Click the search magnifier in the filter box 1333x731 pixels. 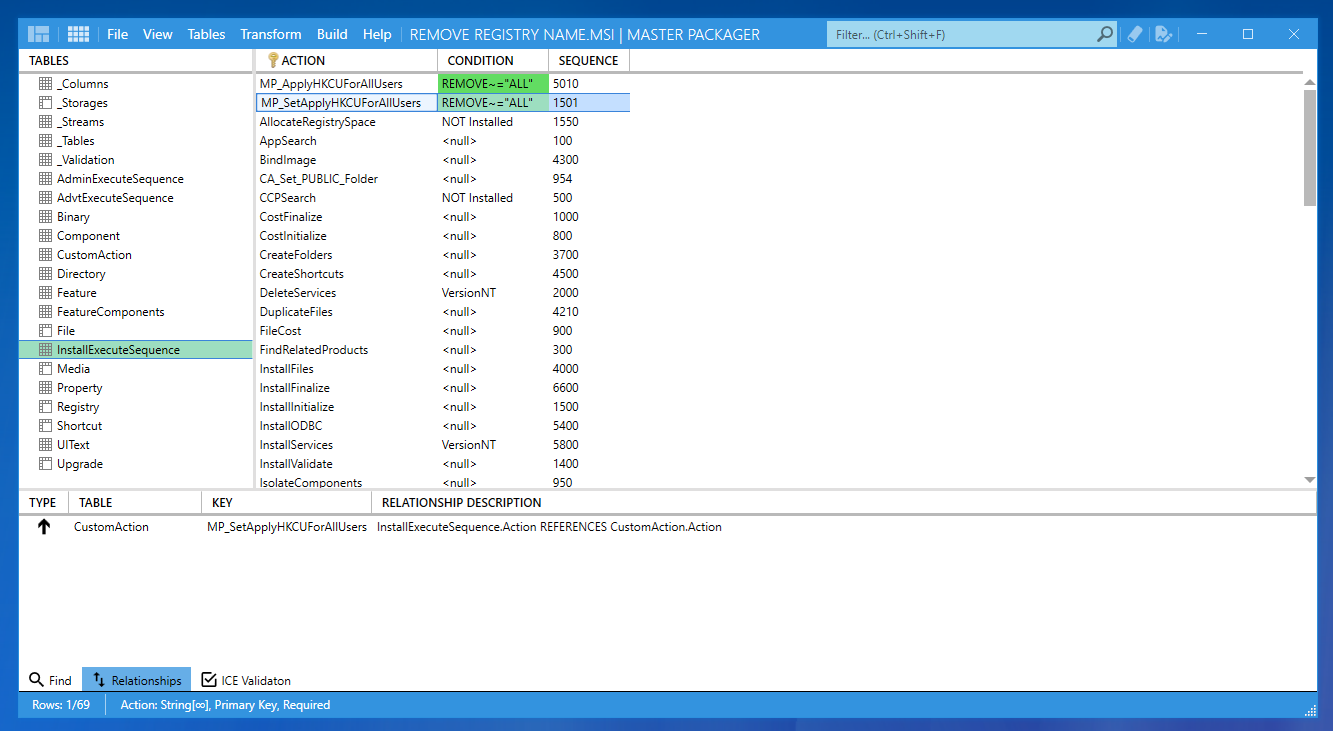point(1104,34)
